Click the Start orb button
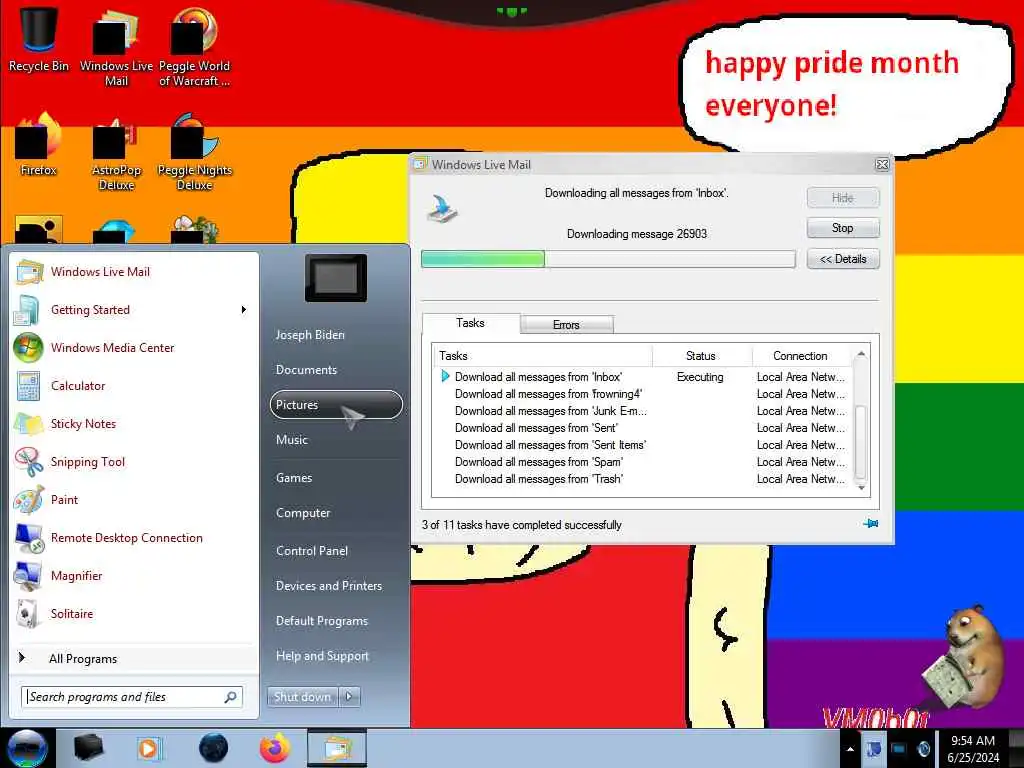Image resolution: width=1024 pixels, height=768 pixels. (x=27, y=748)
